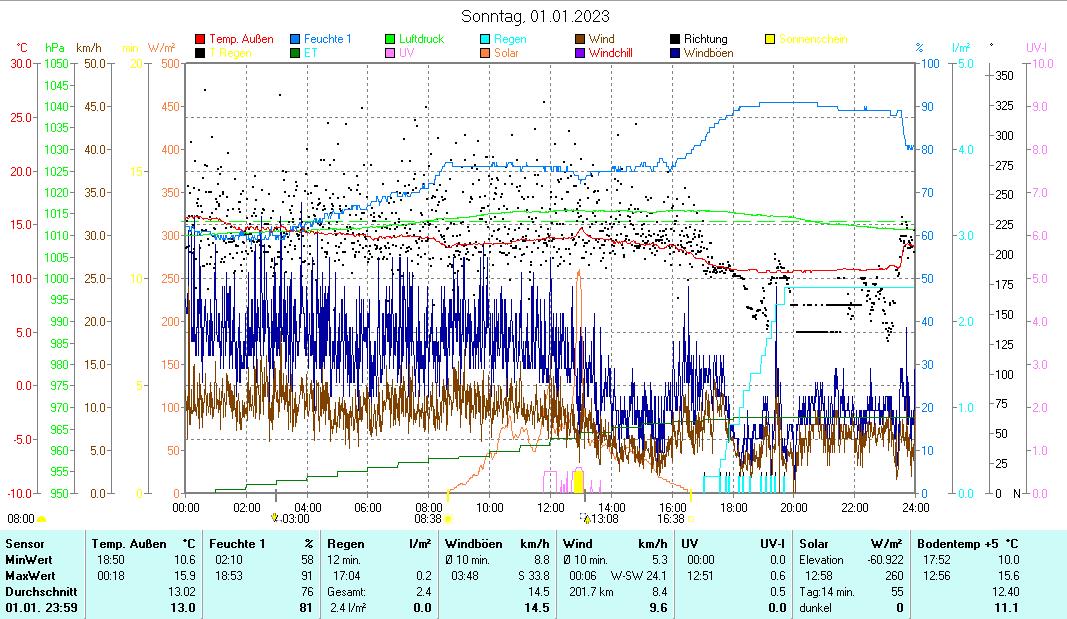
Task: Click the pink UV legend swatch
Action: coord(390,53)
